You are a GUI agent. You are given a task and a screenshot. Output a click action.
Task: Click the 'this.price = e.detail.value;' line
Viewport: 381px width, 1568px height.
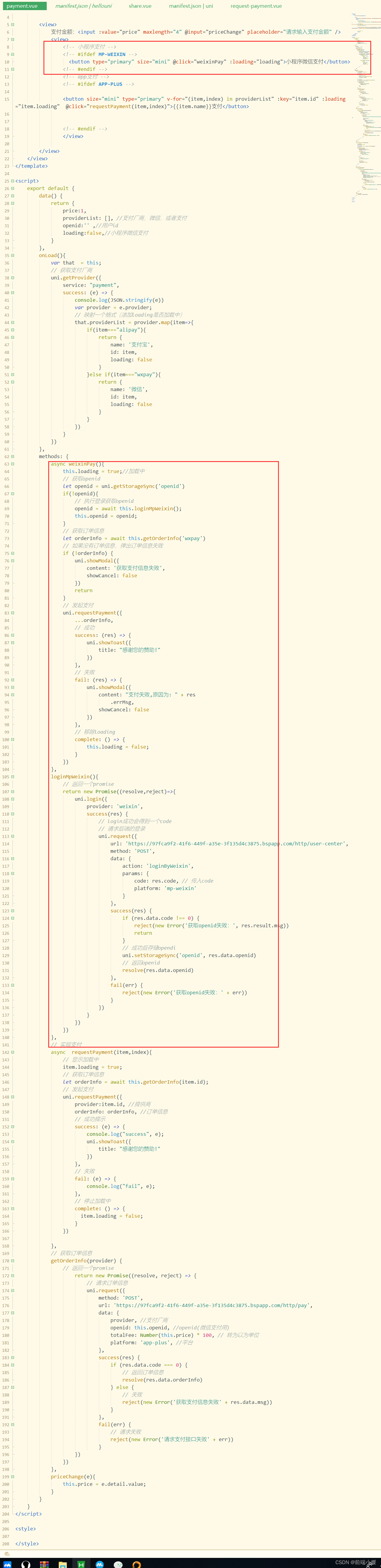point(104,1484)
